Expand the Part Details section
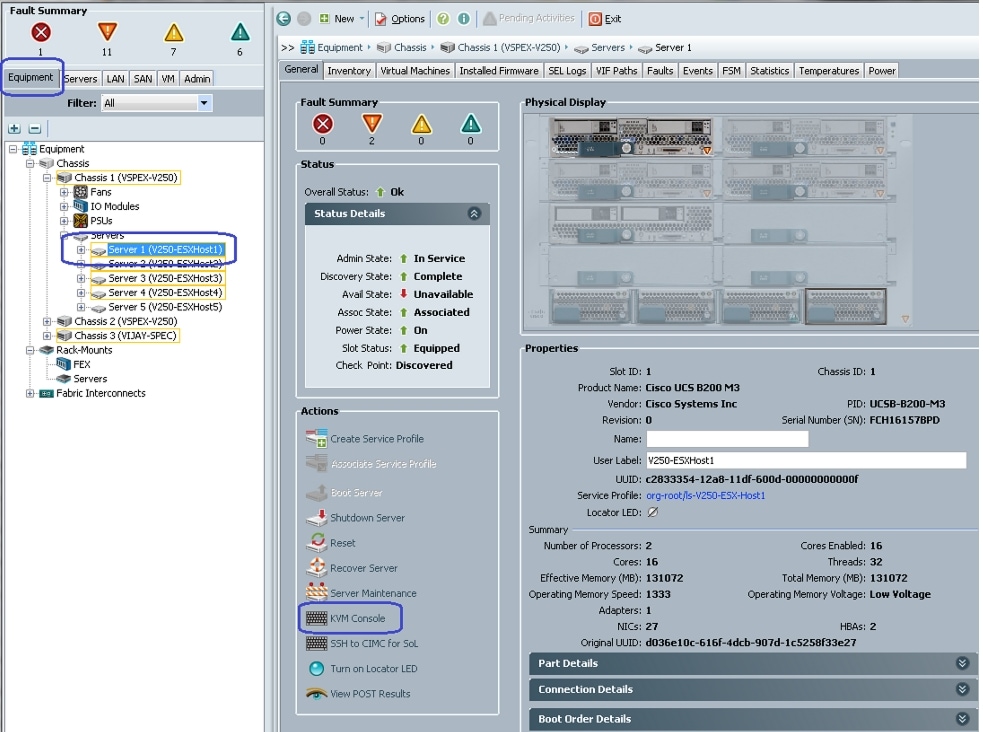The image size is (983, 732). [x=962, y=663]
